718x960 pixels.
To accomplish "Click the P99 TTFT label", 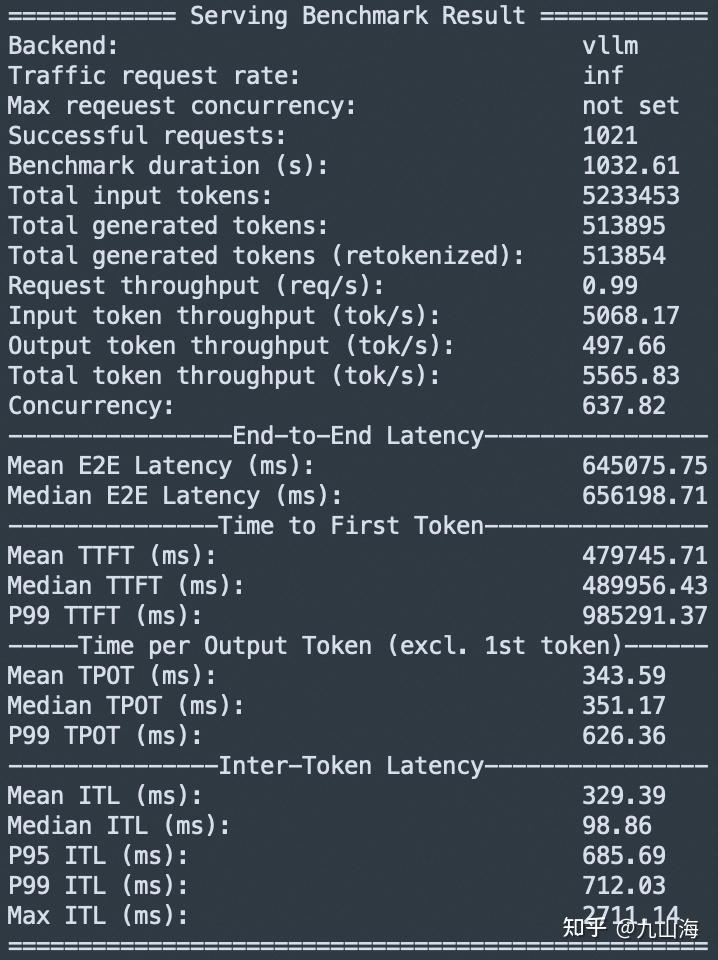I will coord(105,616).
